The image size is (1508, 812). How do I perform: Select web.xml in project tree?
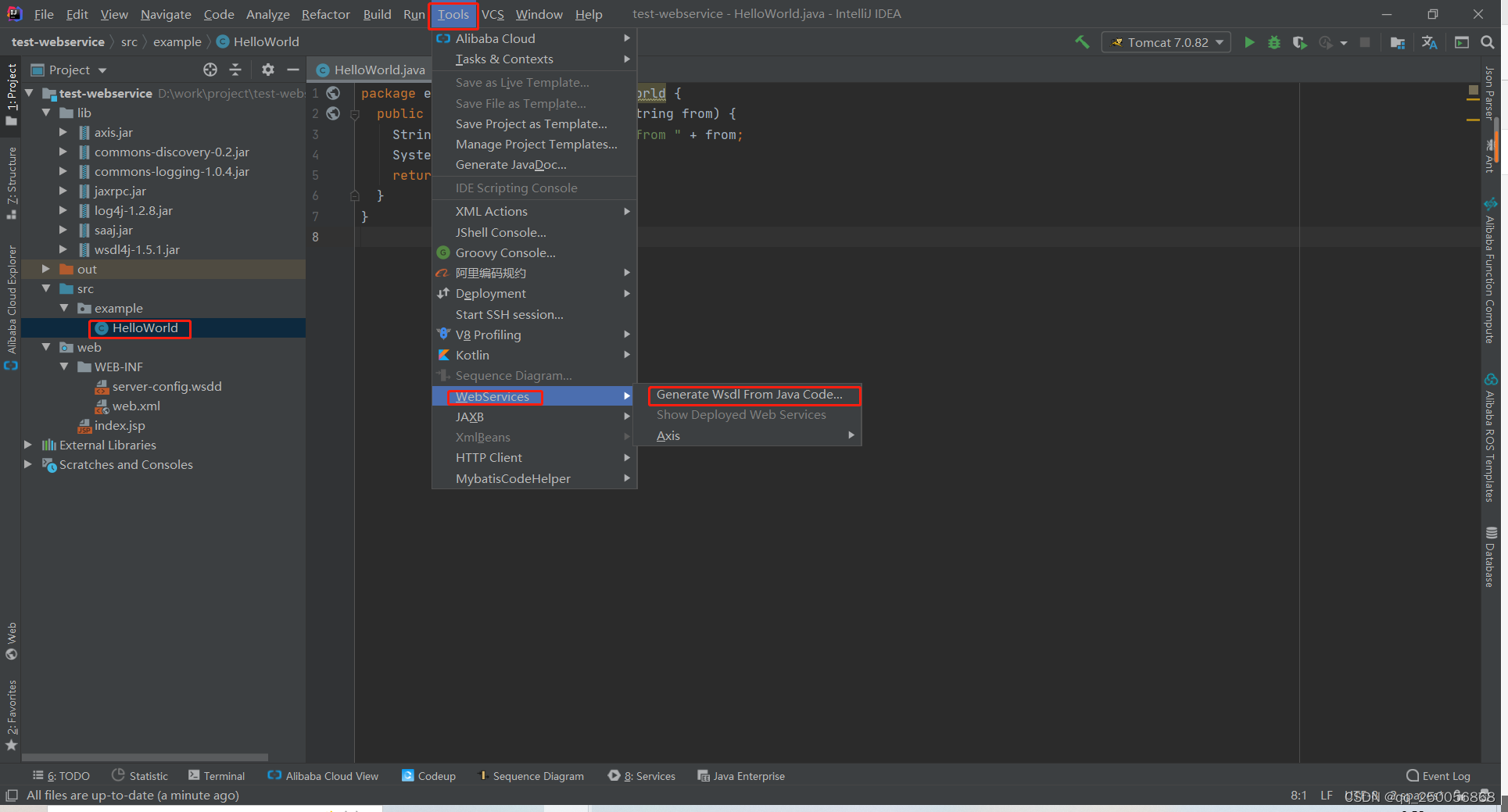click(136, 406)
